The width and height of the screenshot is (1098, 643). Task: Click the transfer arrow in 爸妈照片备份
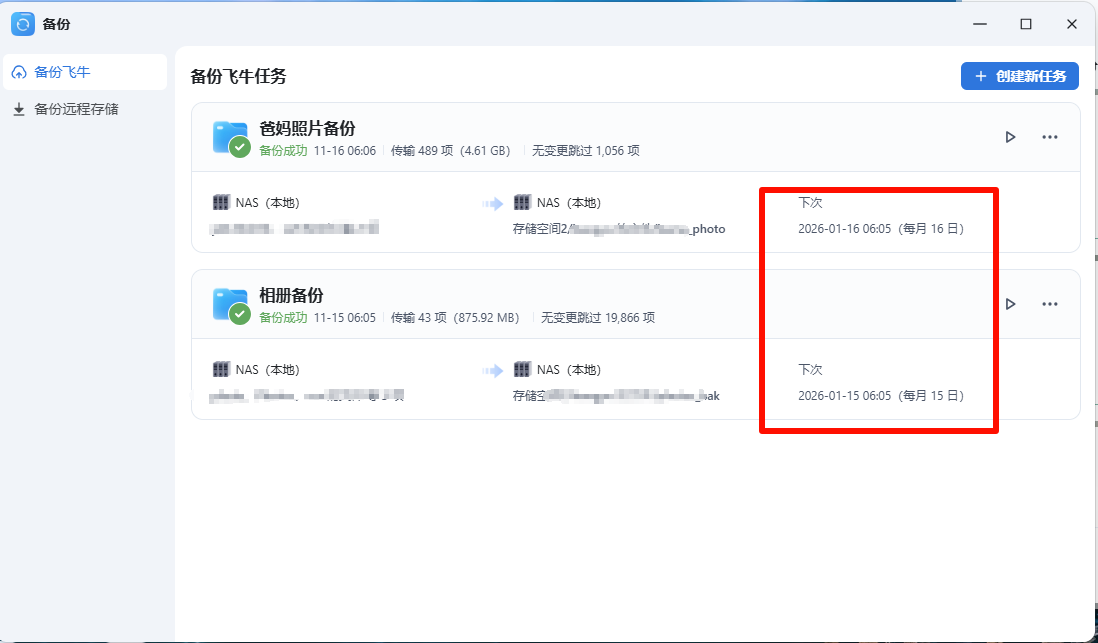click(493, 204)
